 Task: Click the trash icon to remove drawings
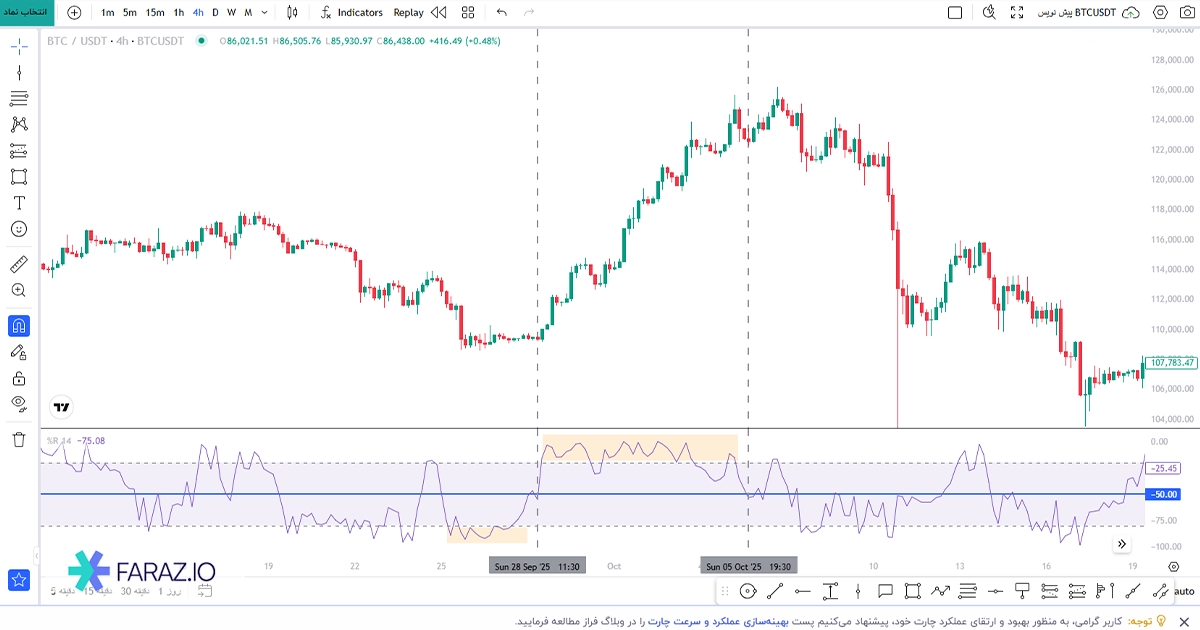pyautogui.click(x=19, y=439)
